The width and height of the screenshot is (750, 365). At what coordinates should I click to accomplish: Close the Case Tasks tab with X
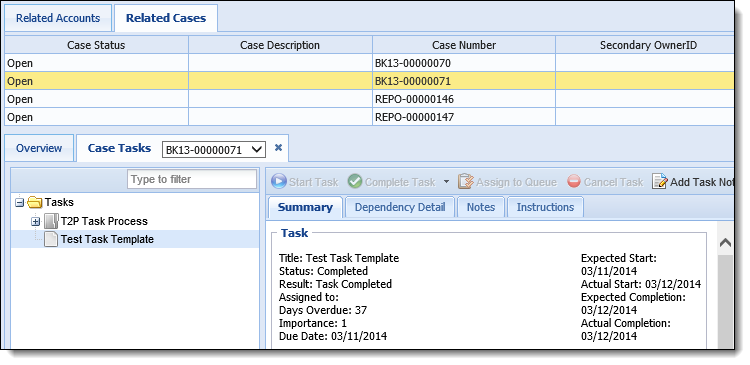pos(278,148)
